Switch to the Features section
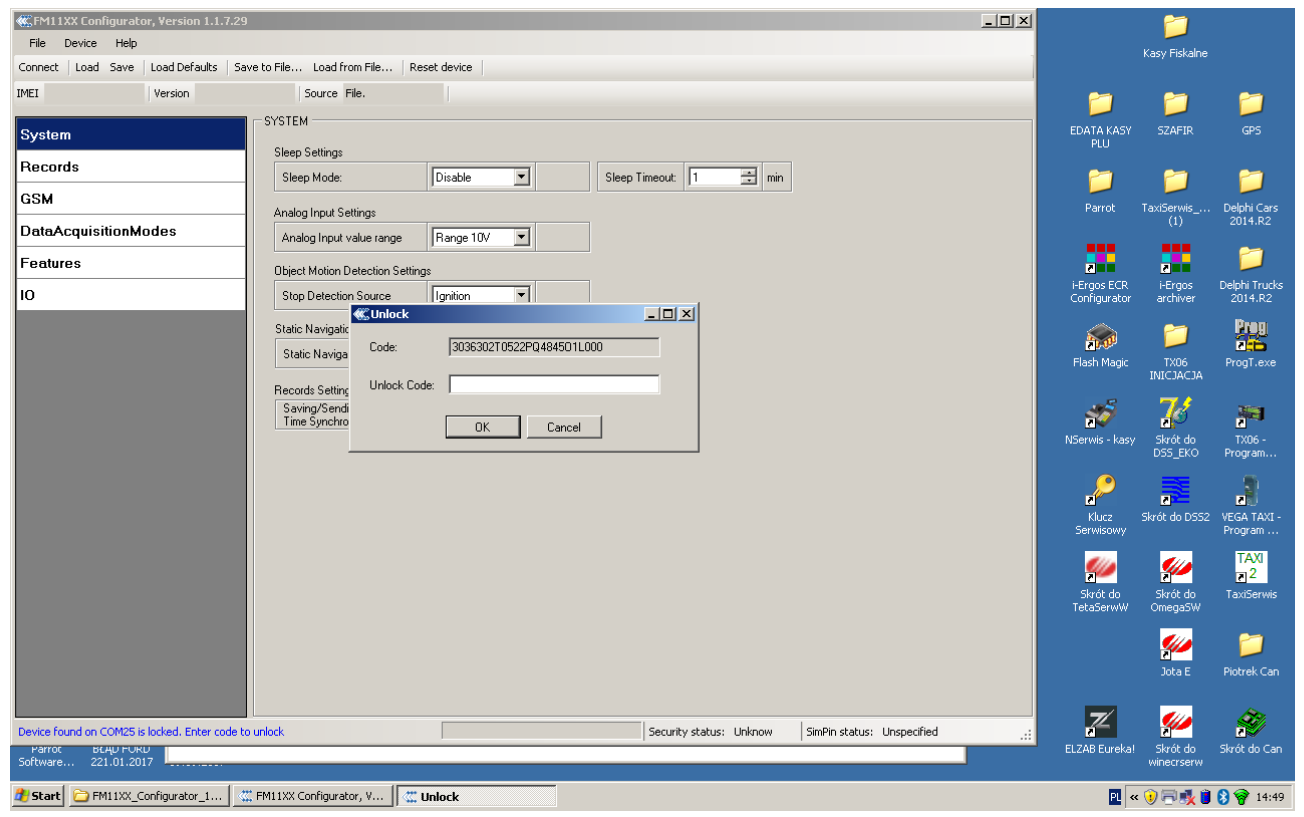 pos(131,263)
